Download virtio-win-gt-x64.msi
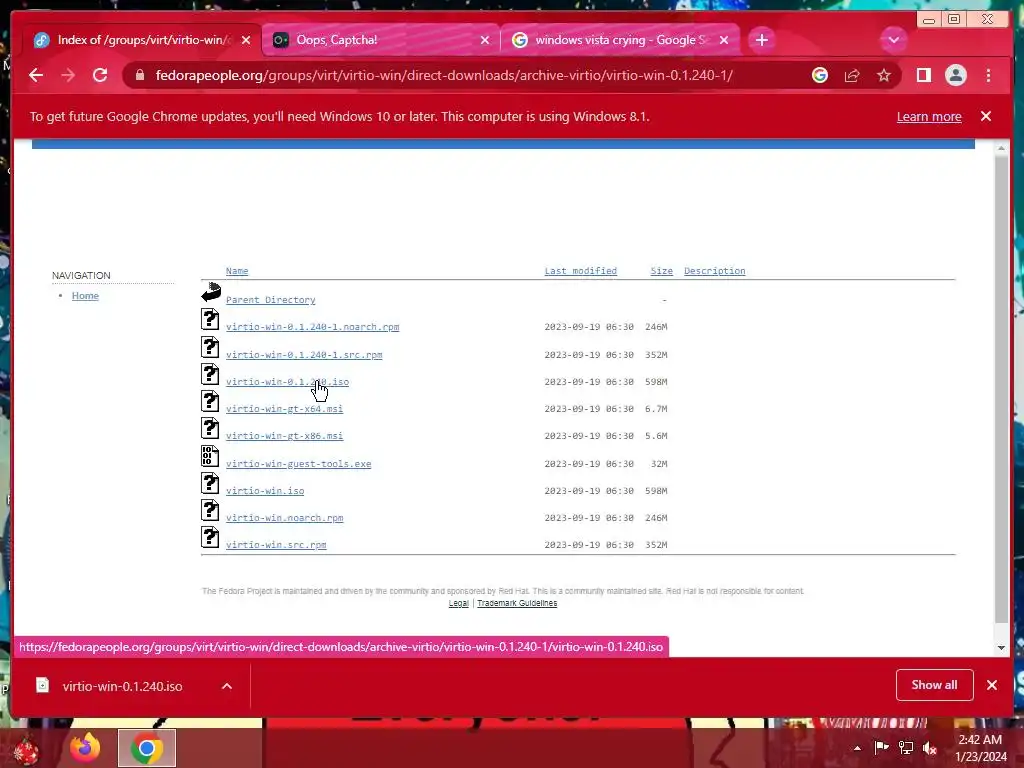Image resolution: width=1024 pixels, height=768 pixels. tap(284, 409)
